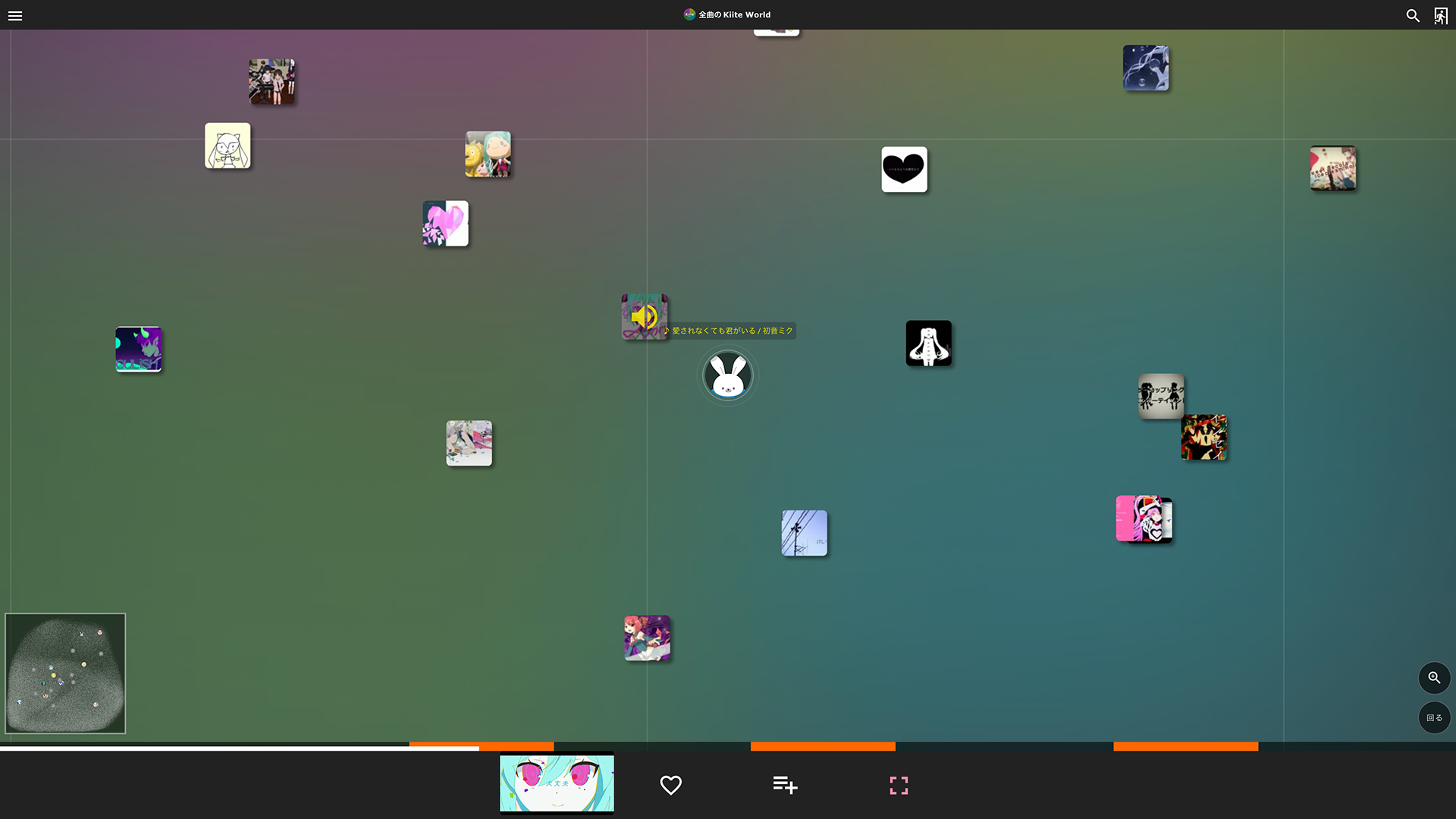Click the now-playing video thumbnail
1456x819 pixels.
click(x=557, y=783)
